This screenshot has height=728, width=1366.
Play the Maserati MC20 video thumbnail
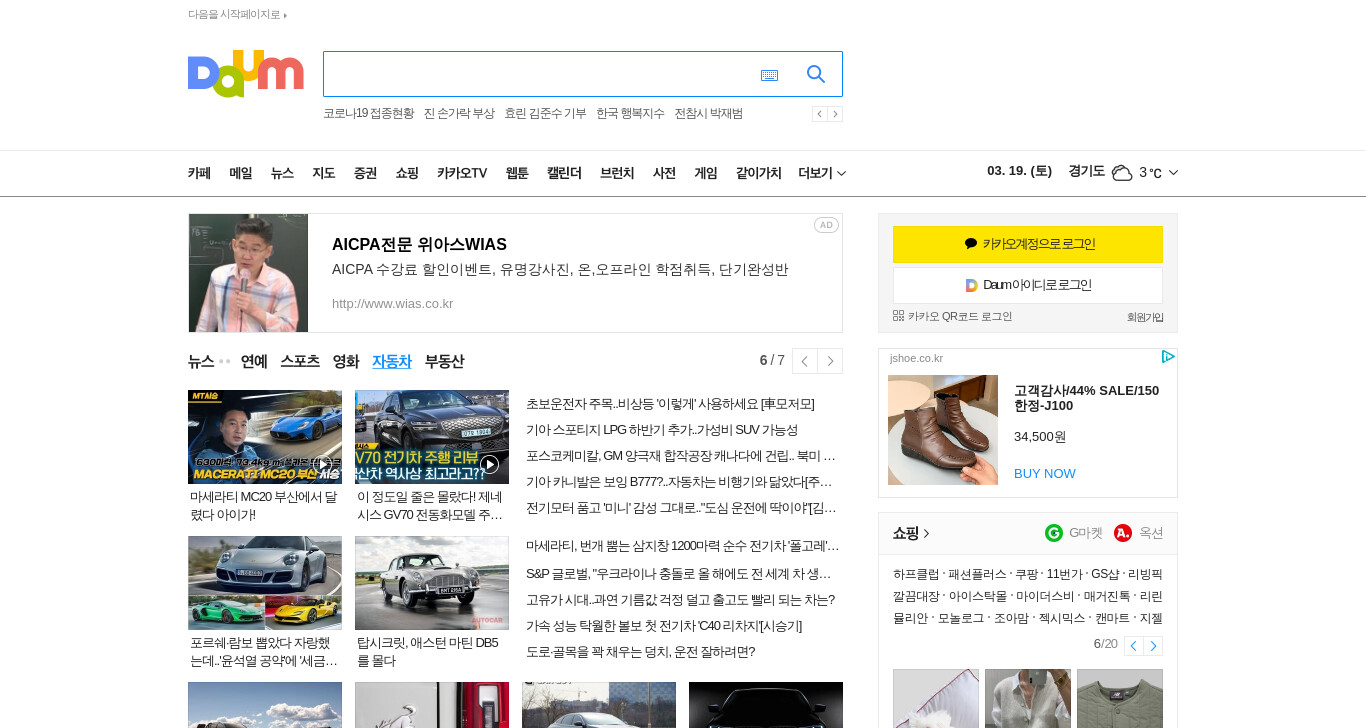click(265, 437)
